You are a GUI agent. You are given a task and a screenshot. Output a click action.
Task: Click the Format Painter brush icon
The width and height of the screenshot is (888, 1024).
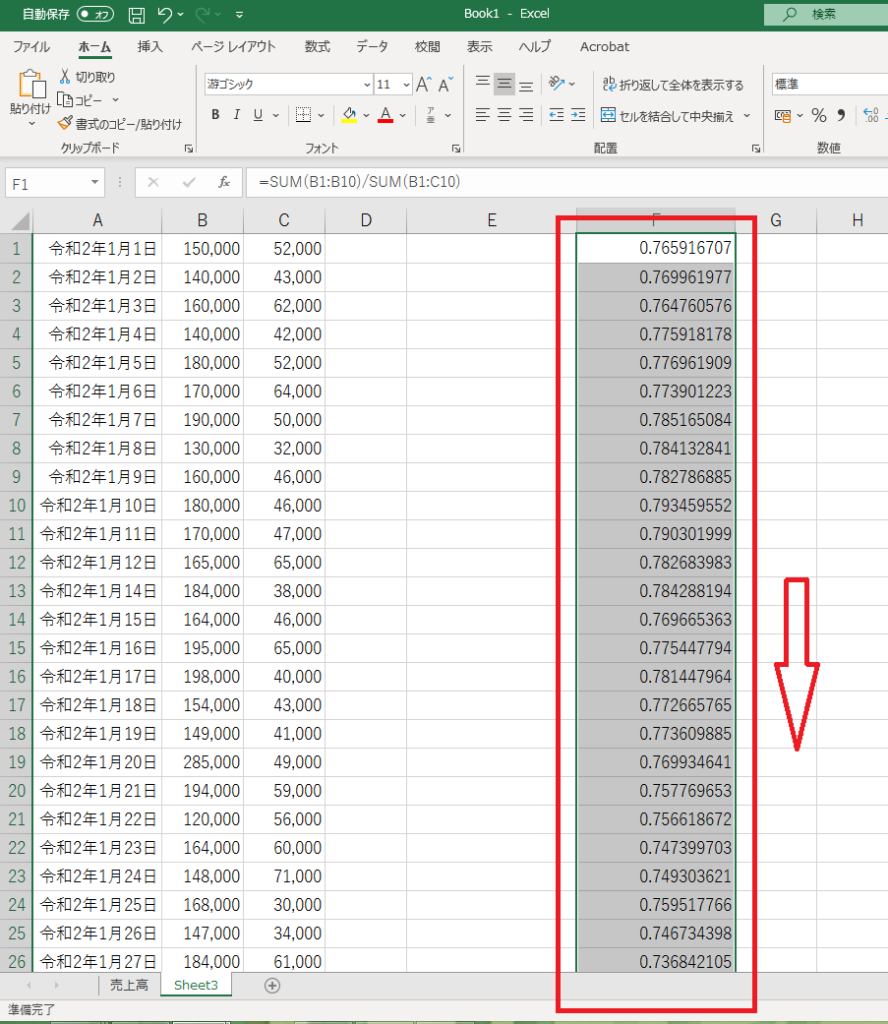(65, 124)
